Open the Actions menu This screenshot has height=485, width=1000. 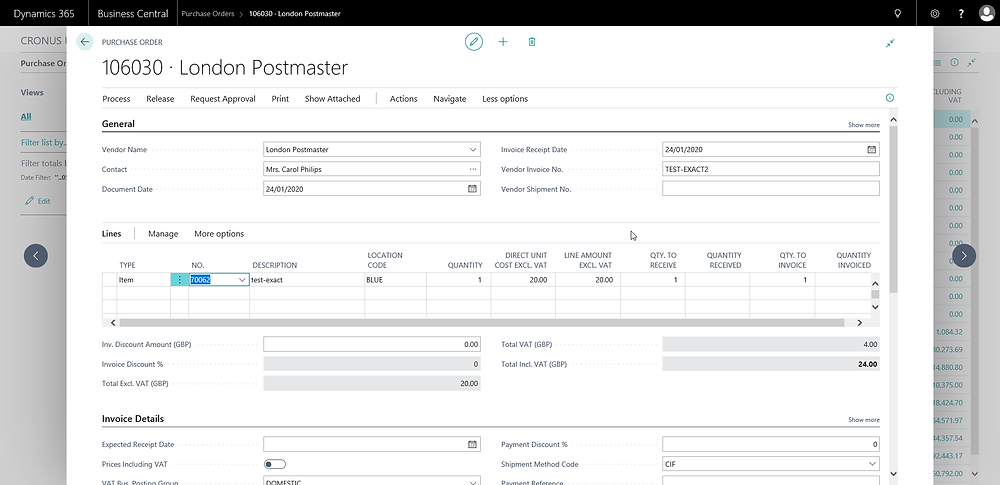[x=404, y=99]
